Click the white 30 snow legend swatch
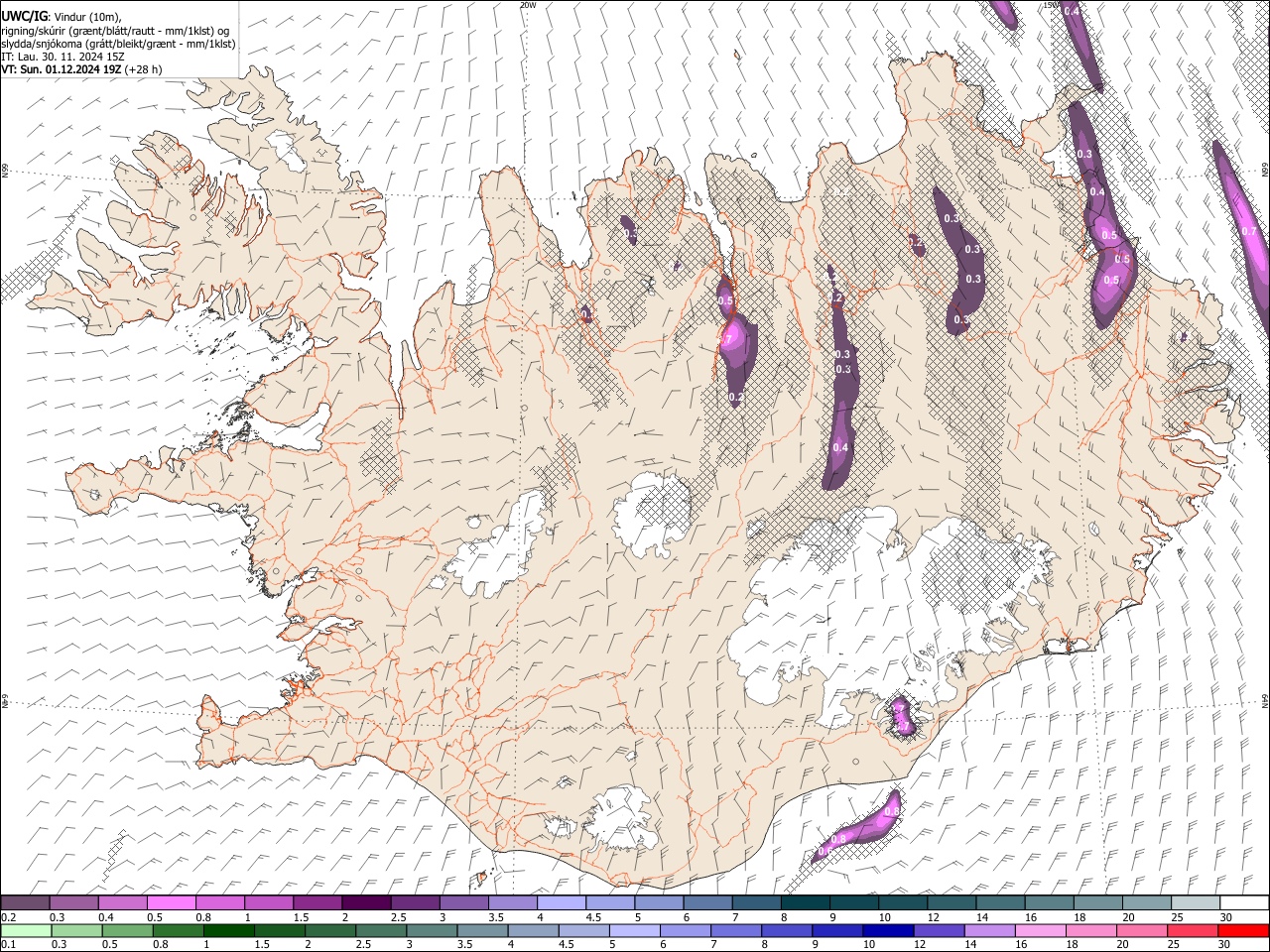This screenshot has height=952, width=1270. tap(1244, 903)
